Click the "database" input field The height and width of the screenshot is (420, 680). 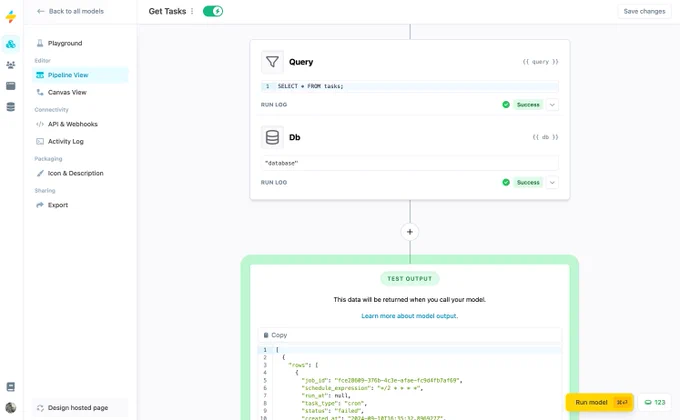[x=409, y=163]
